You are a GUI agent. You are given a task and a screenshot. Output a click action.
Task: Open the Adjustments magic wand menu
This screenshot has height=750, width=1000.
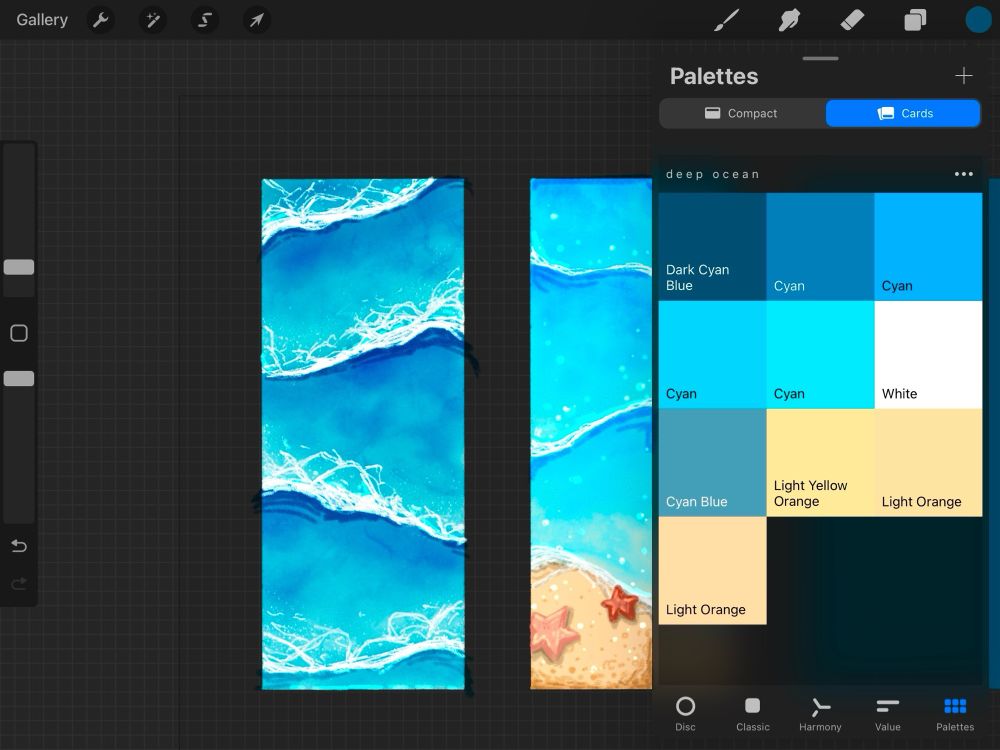152,20
